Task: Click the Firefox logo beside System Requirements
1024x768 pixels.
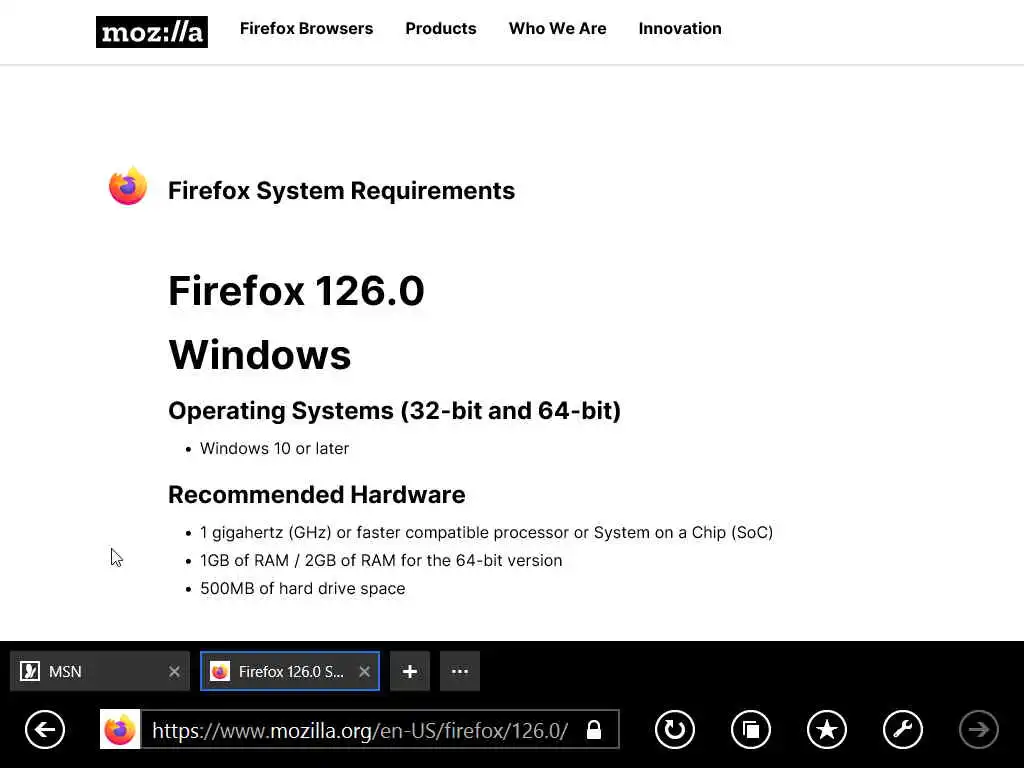Action: (128, 186)
